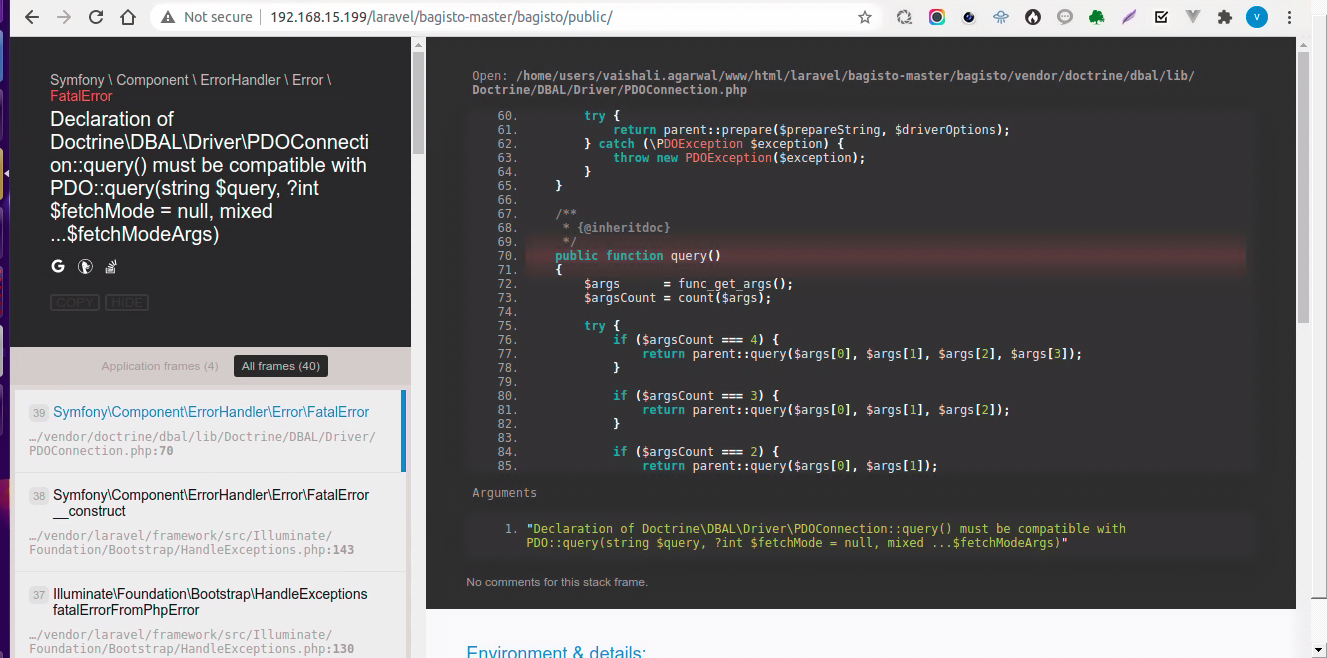Click code line 73 '$argsCount = count($args);'
This screenshot has height=658, width=1327.
click(x=678, y=298)
